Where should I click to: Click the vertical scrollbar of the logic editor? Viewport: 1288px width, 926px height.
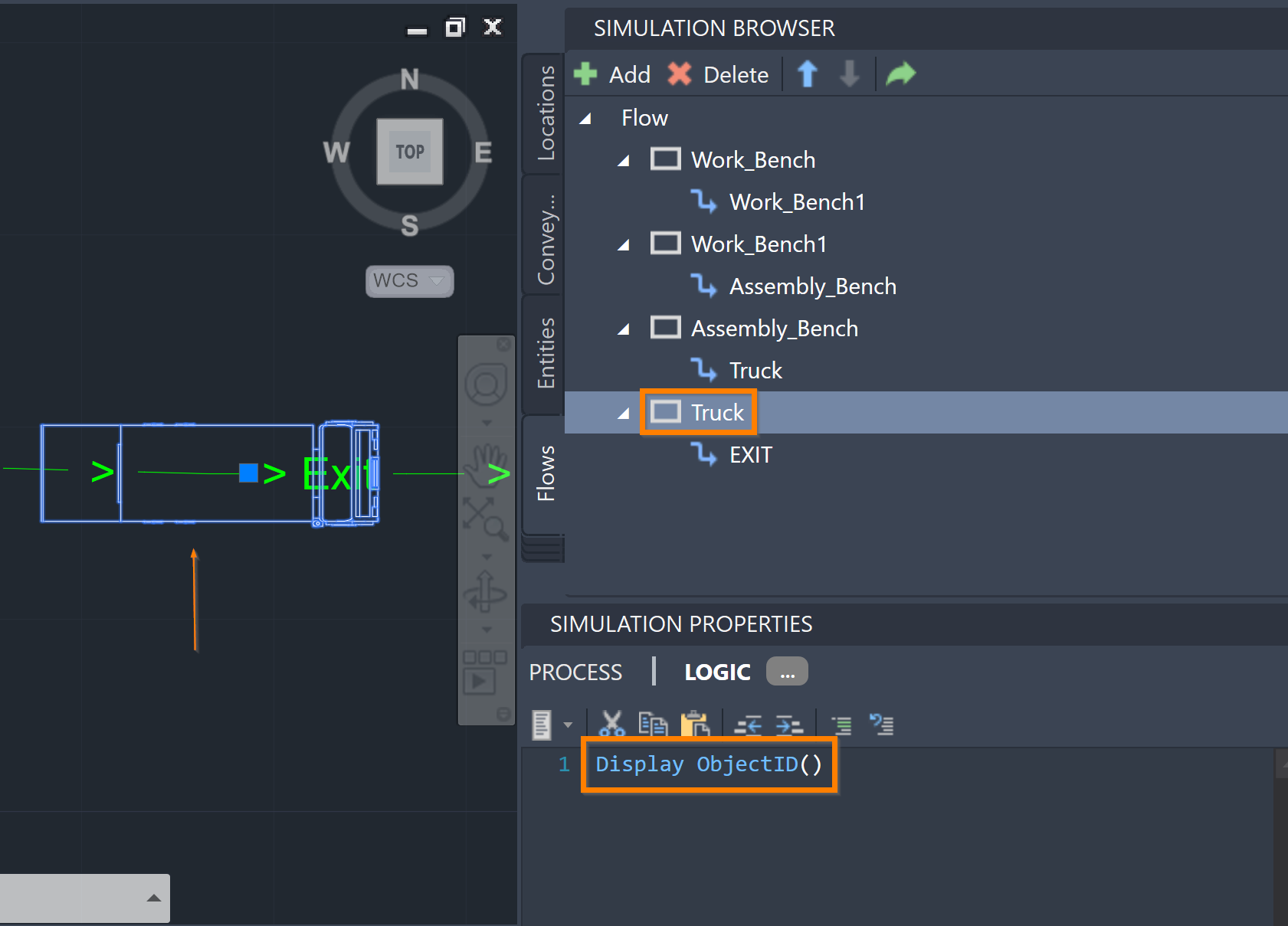pyautogui.click(x=1280, y=836)
